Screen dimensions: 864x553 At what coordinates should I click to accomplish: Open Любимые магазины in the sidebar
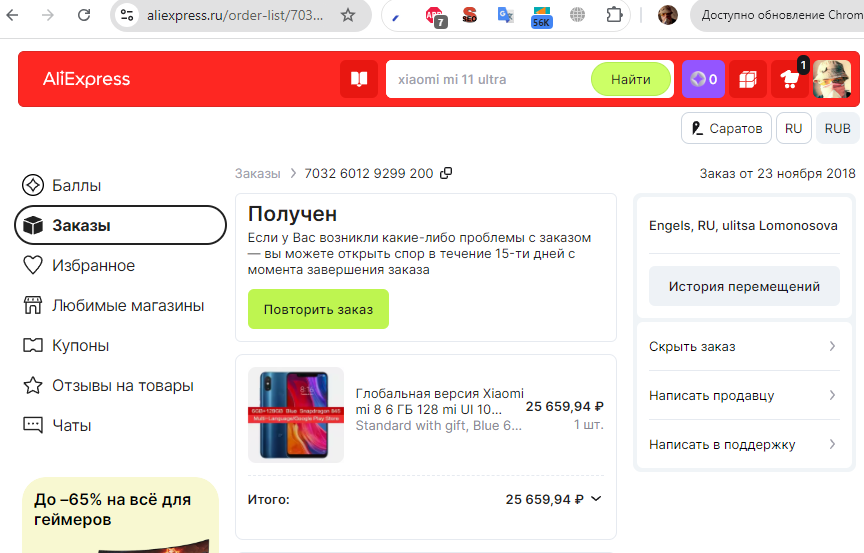[x=114, y=305]
